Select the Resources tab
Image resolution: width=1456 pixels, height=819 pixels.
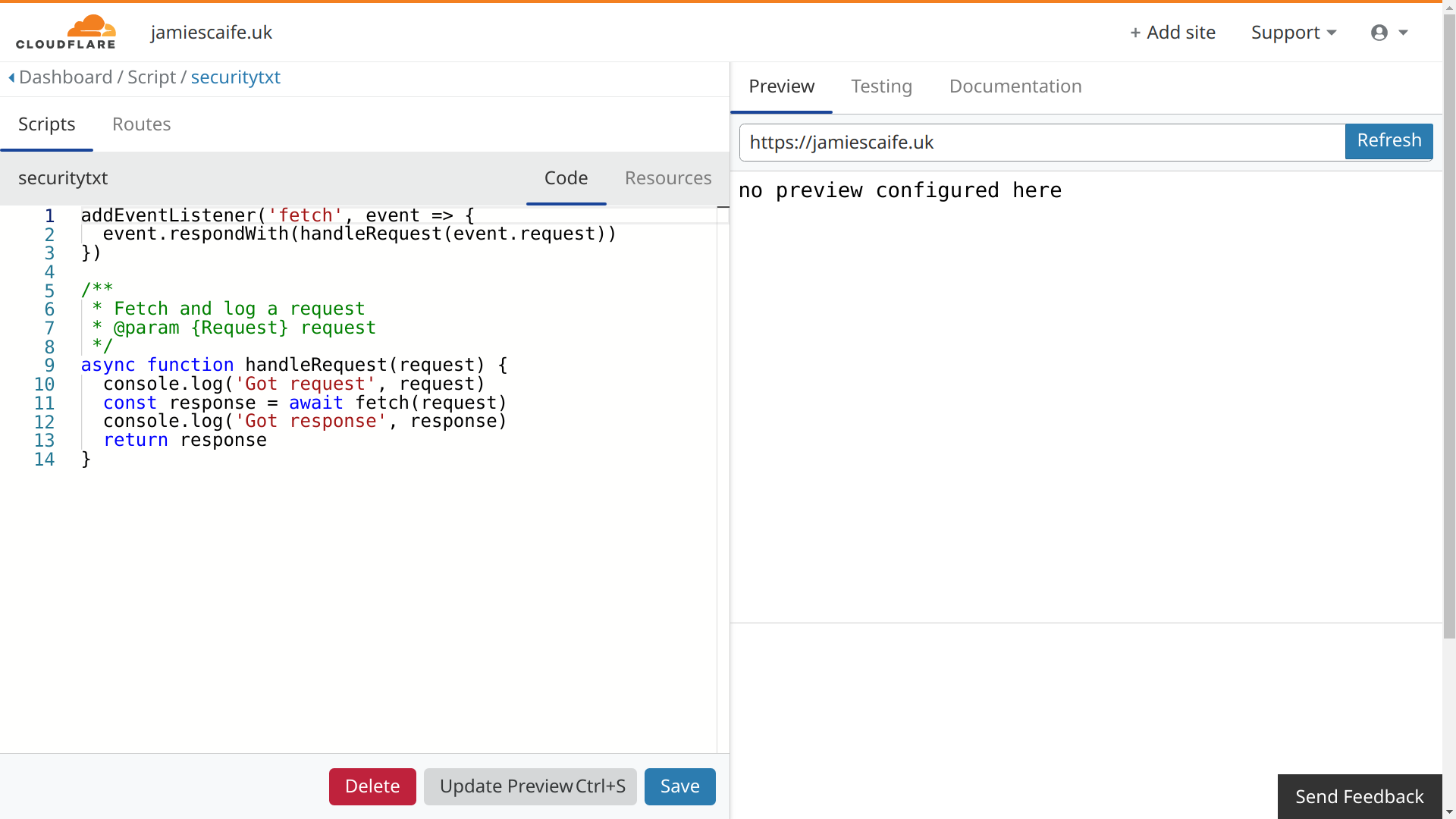(668, 178)
